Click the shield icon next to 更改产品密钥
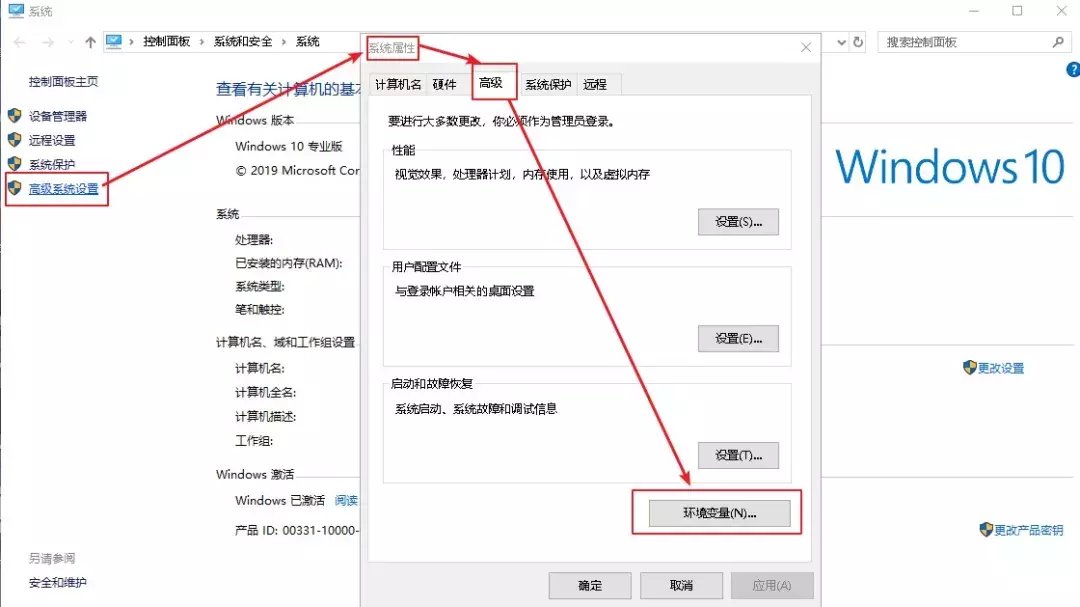The height and width of the screenshot is (607, 1080). coord(986,529)
